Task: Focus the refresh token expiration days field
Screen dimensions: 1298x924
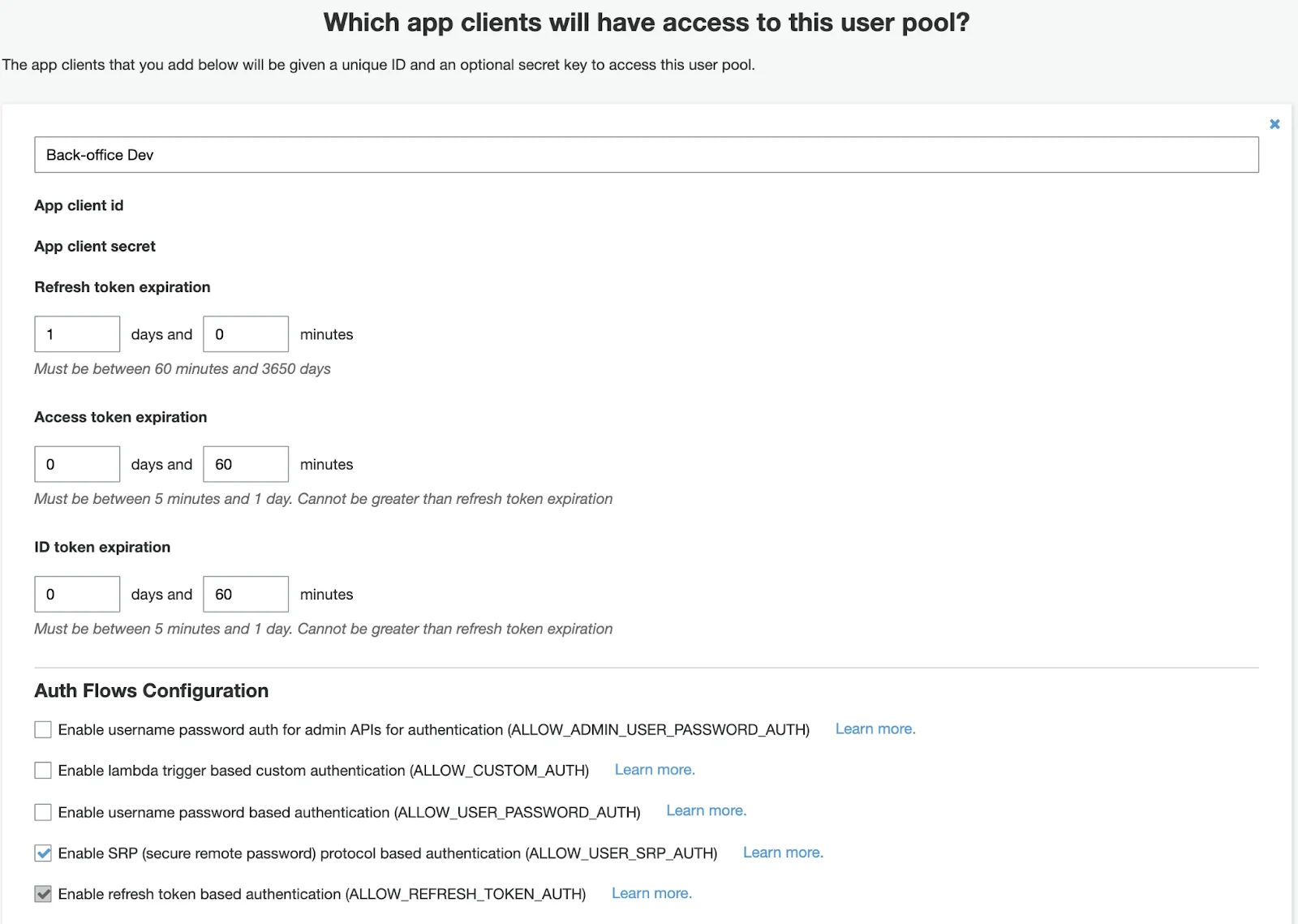Action: (77, 334)
